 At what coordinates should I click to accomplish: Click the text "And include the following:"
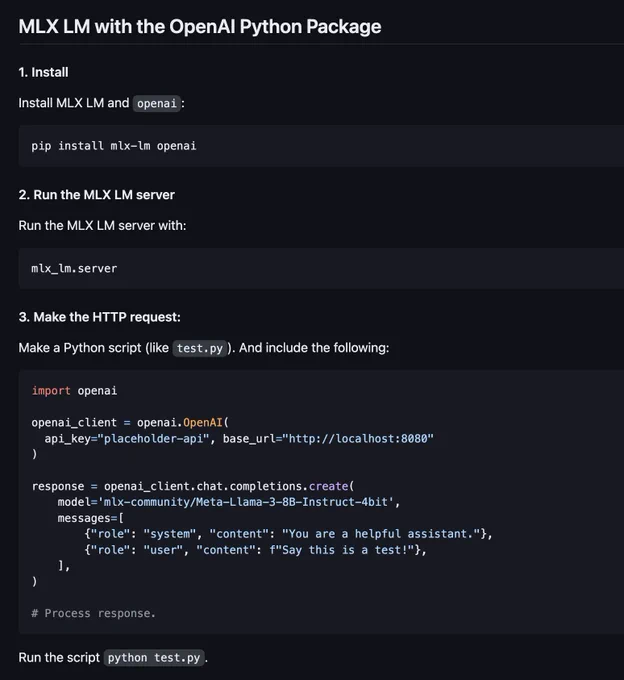(314, 348)
